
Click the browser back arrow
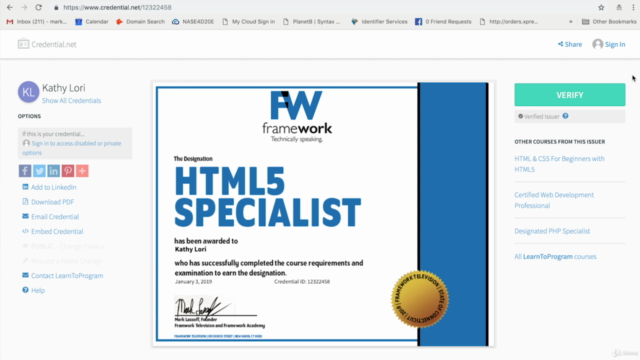(10, 7)
